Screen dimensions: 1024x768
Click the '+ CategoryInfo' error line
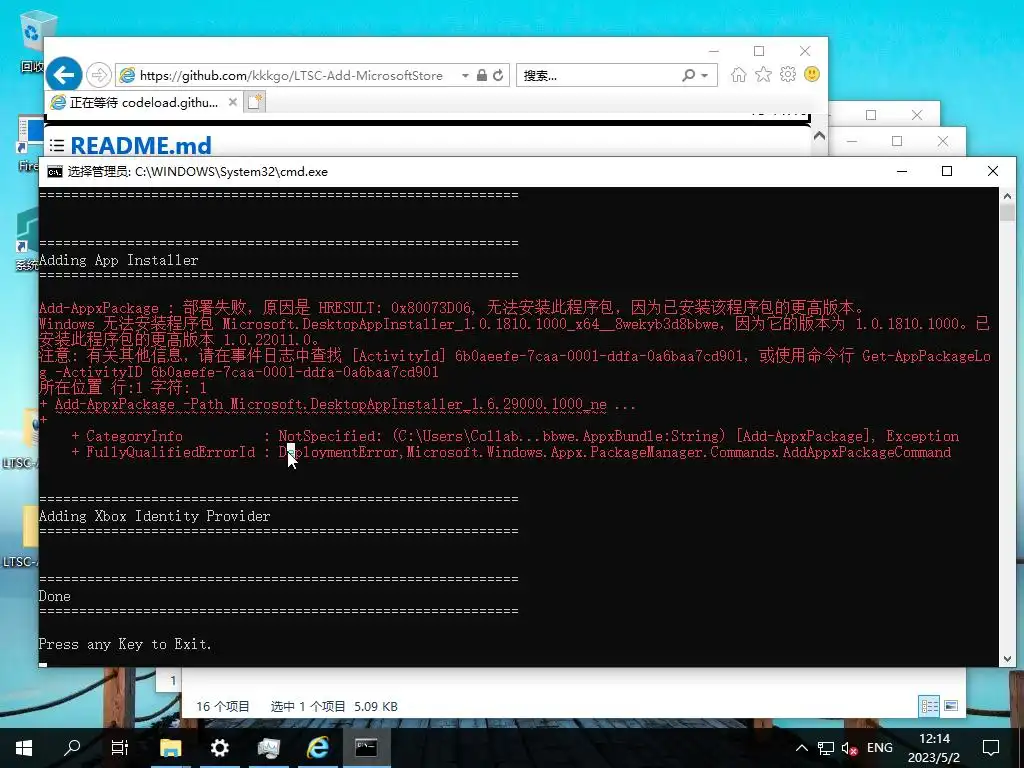515,436
